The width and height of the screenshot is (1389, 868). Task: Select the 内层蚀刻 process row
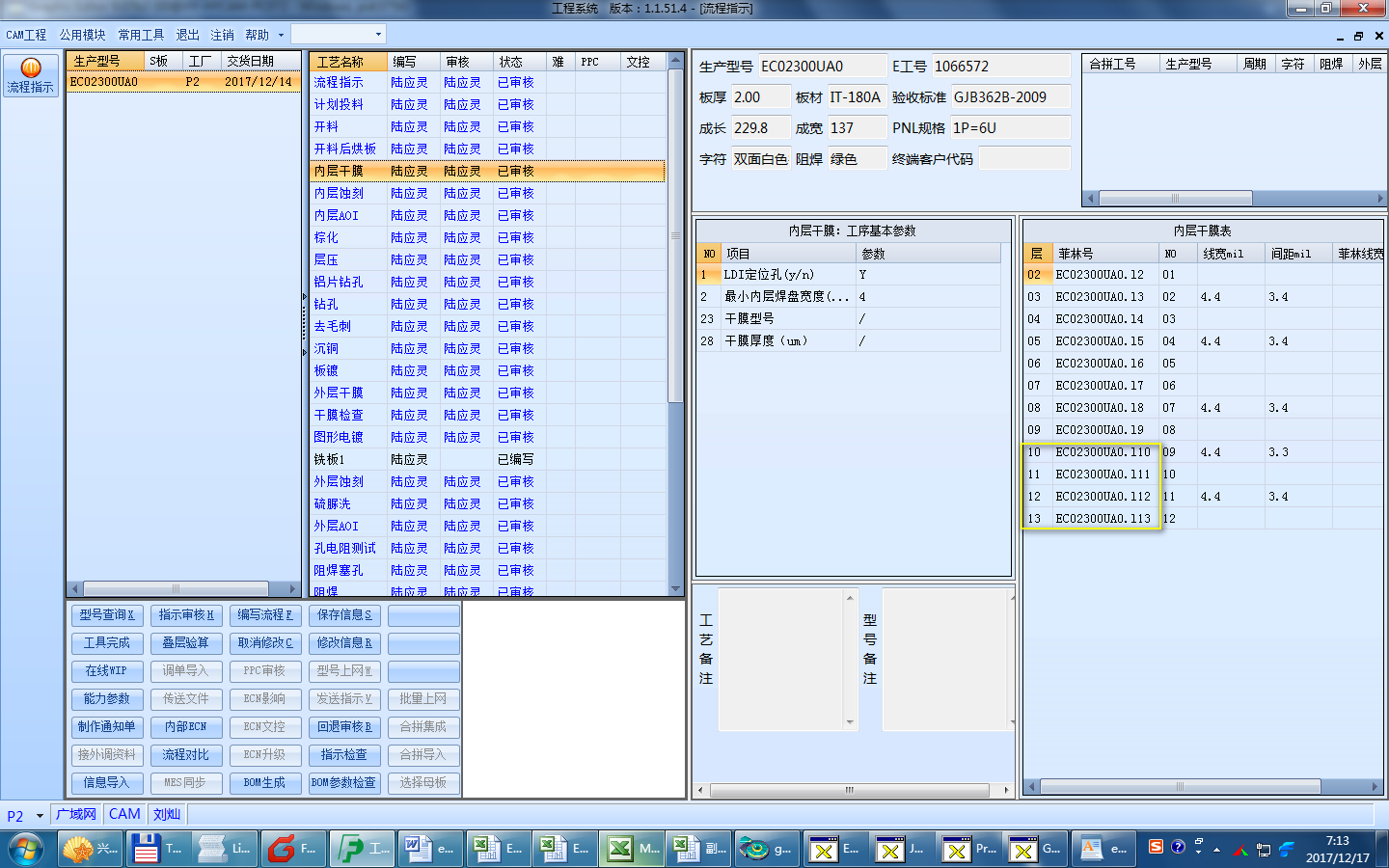point(487,193)
